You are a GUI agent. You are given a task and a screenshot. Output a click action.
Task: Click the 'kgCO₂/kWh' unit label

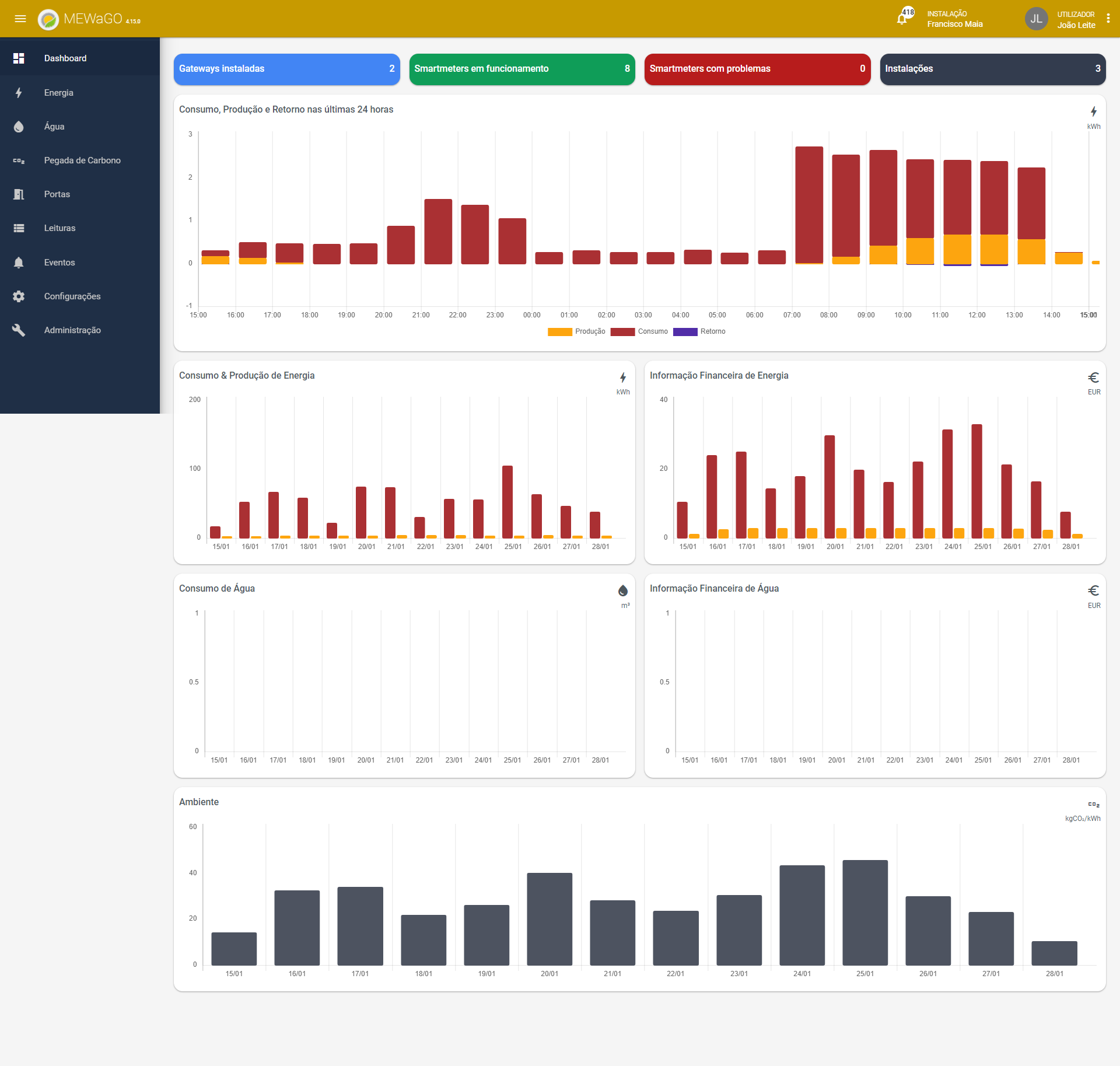[1083, 819]
